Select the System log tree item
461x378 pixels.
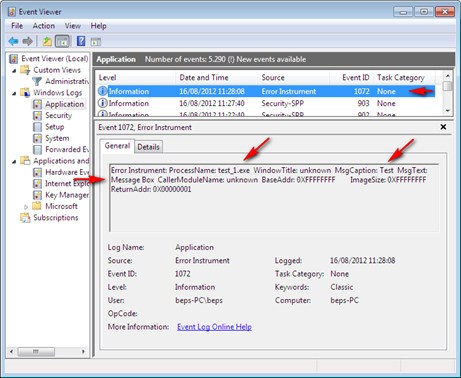click(x=57, y=138)
